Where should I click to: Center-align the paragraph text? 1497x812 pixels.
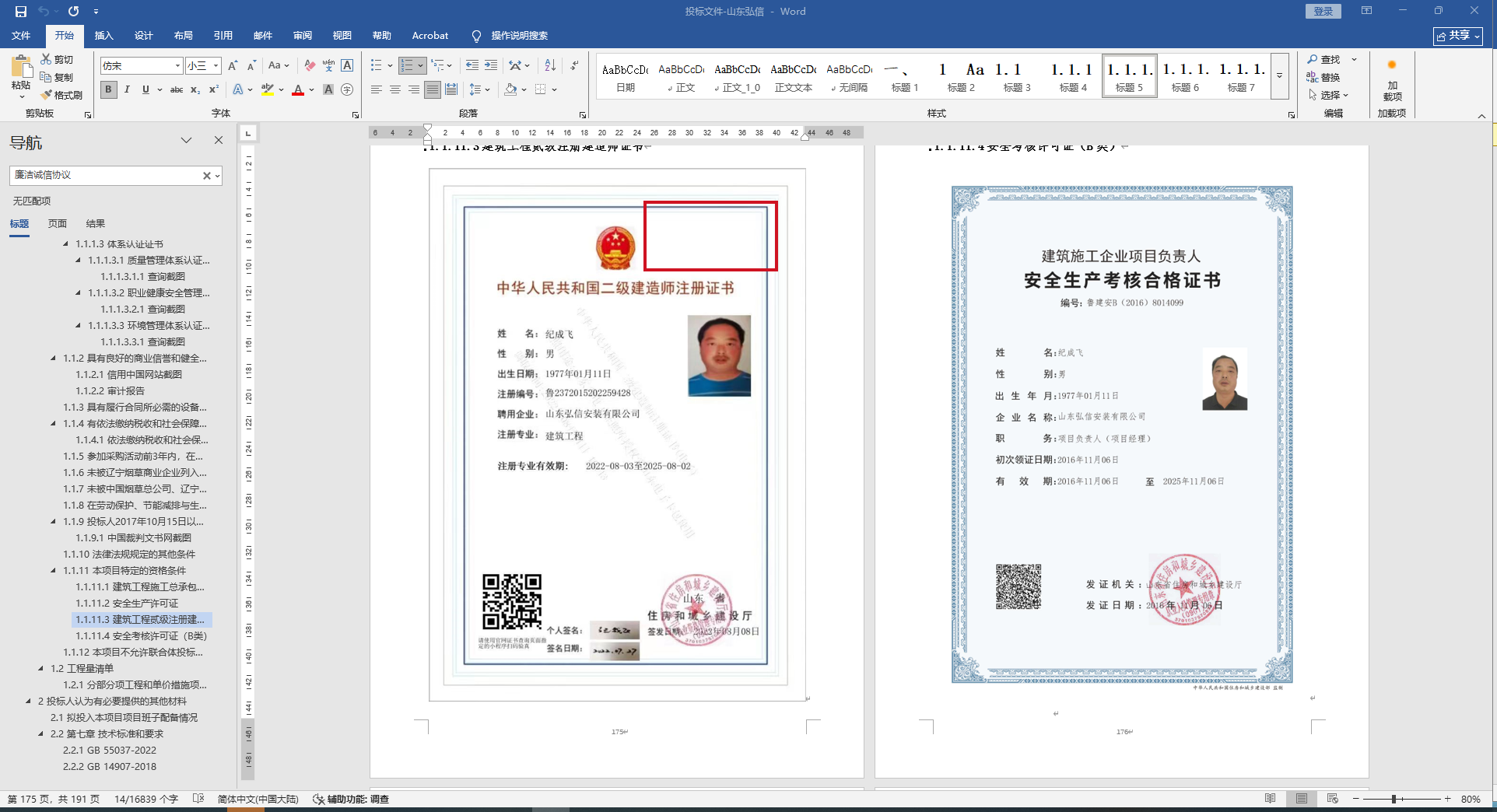point(395,90)
